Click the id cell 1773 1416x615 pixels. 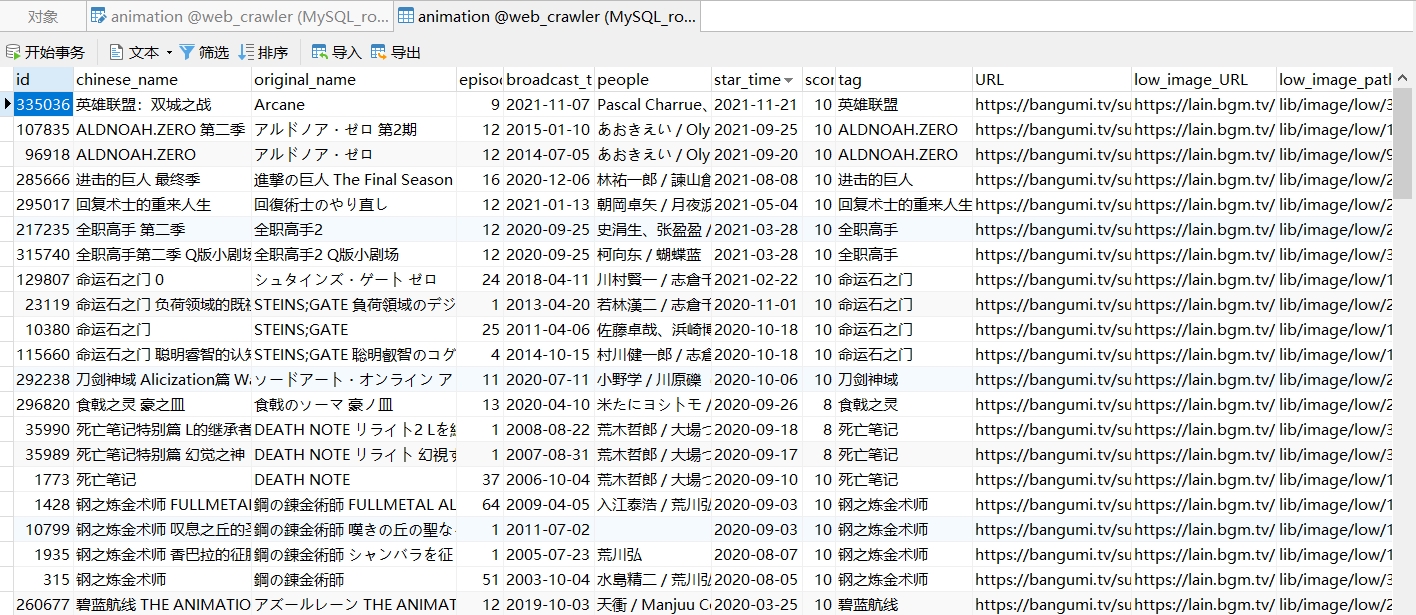point(44,479)
